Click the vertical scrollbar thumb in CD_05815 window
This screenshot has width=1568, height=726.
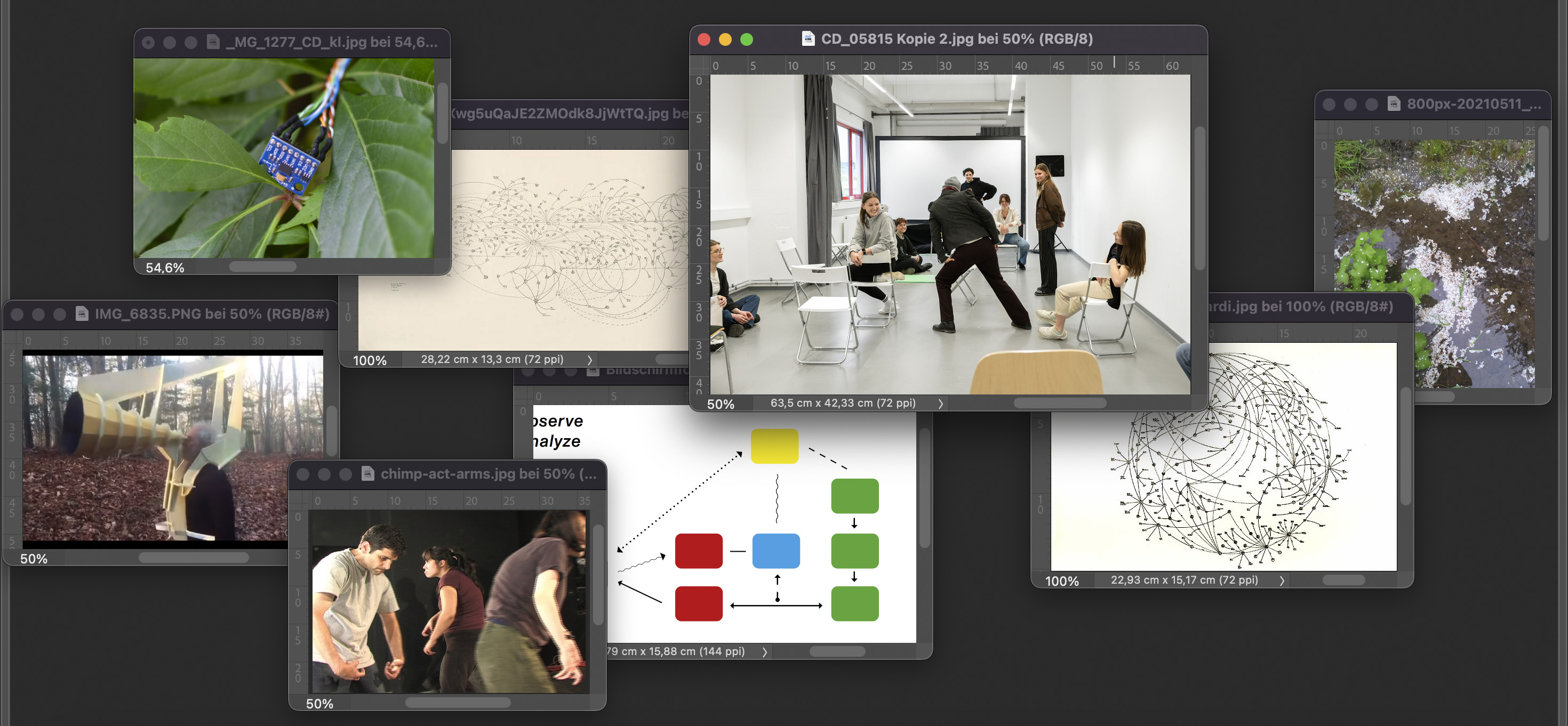click(1200, 198)
